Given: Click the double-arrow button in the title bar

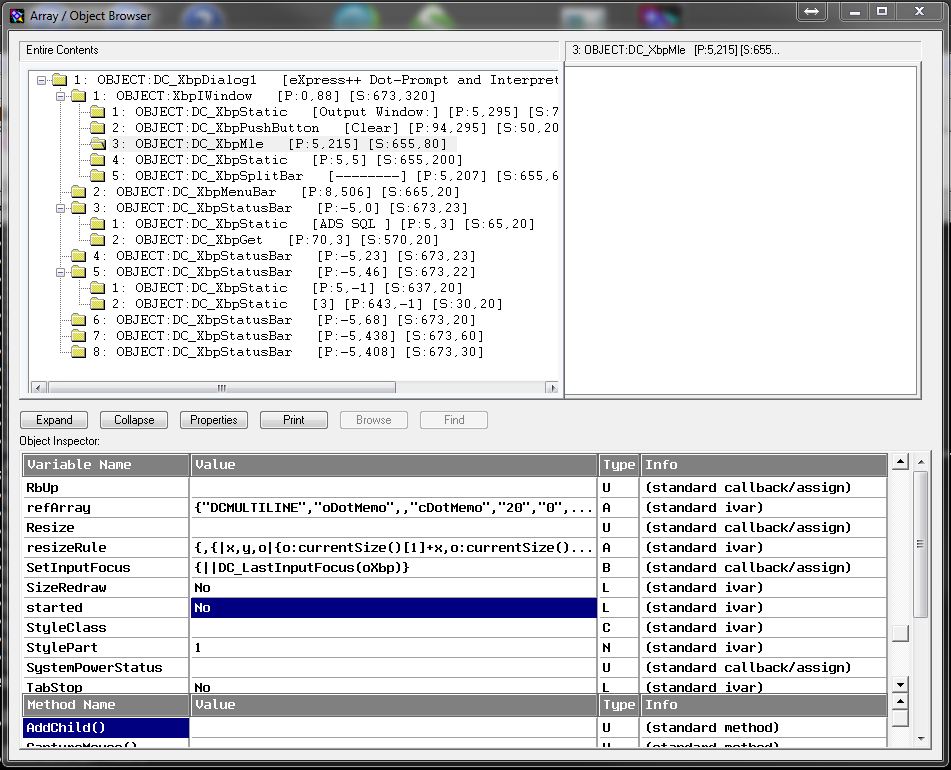Looking at the screenshot, I should (811, 11).
